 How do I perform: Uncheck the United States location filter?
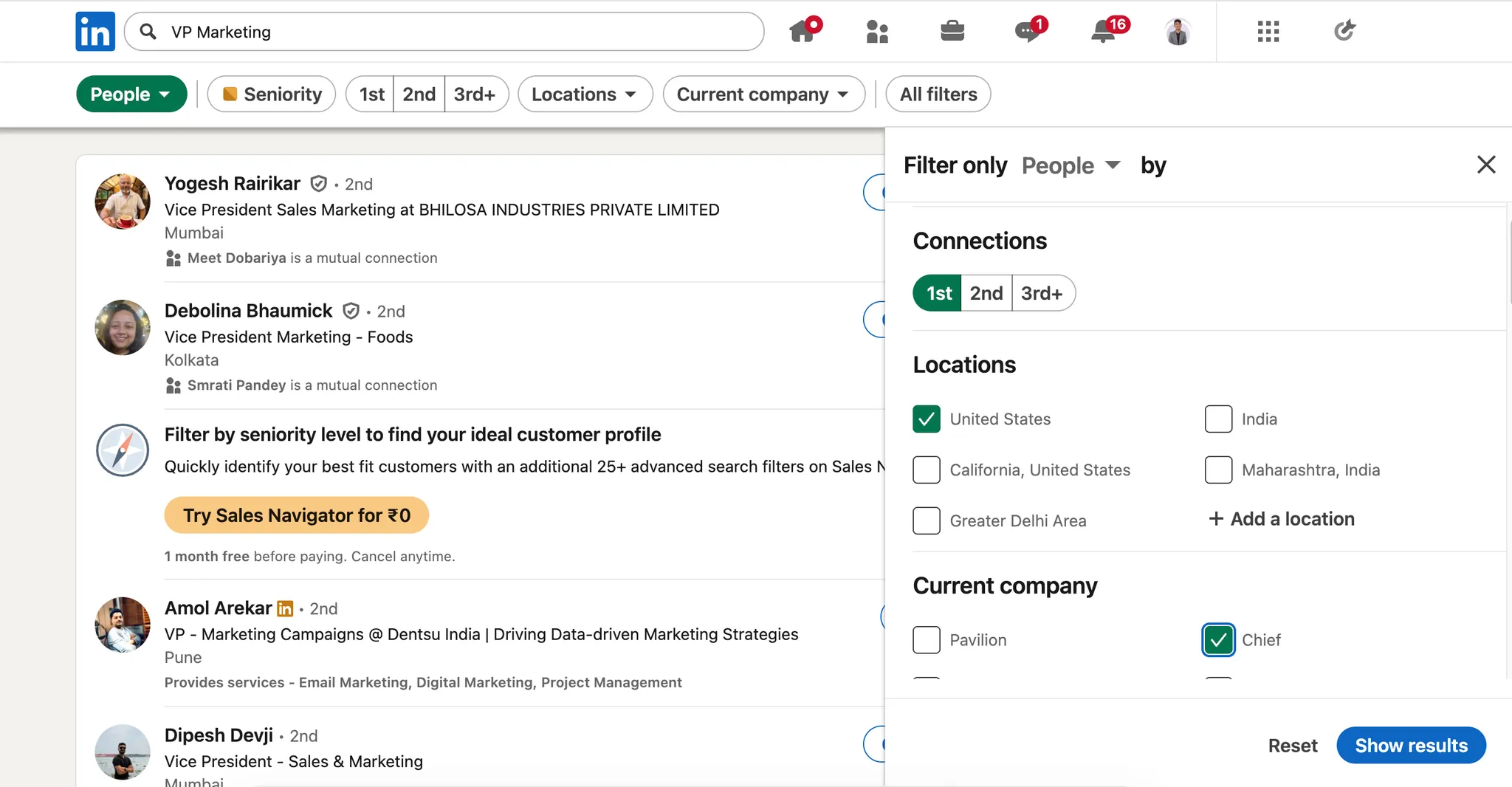pos(926,419)
